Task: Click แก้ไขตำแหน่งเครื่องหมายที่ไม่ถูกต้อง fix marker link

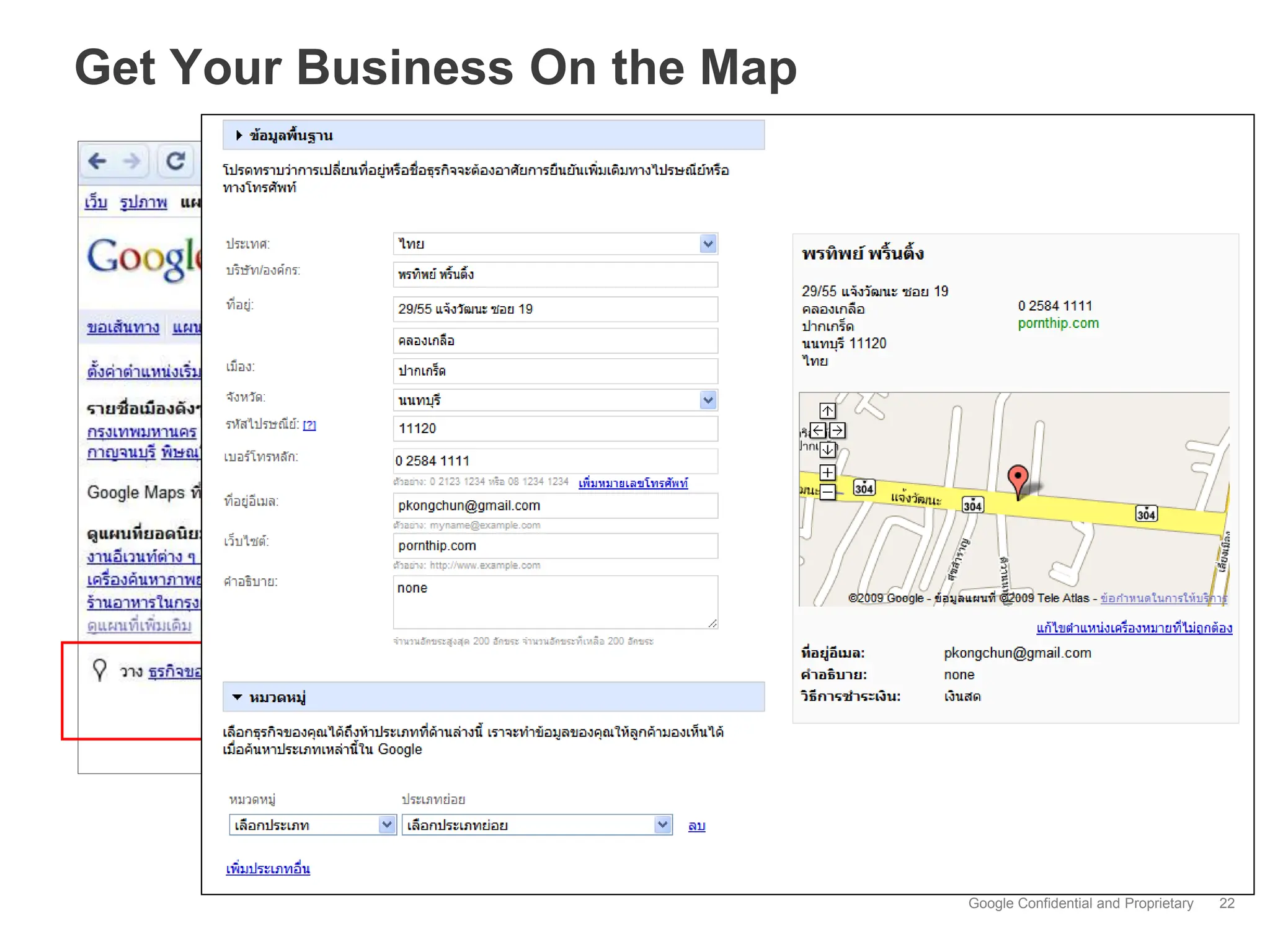Action: [x=1134, y=628]
